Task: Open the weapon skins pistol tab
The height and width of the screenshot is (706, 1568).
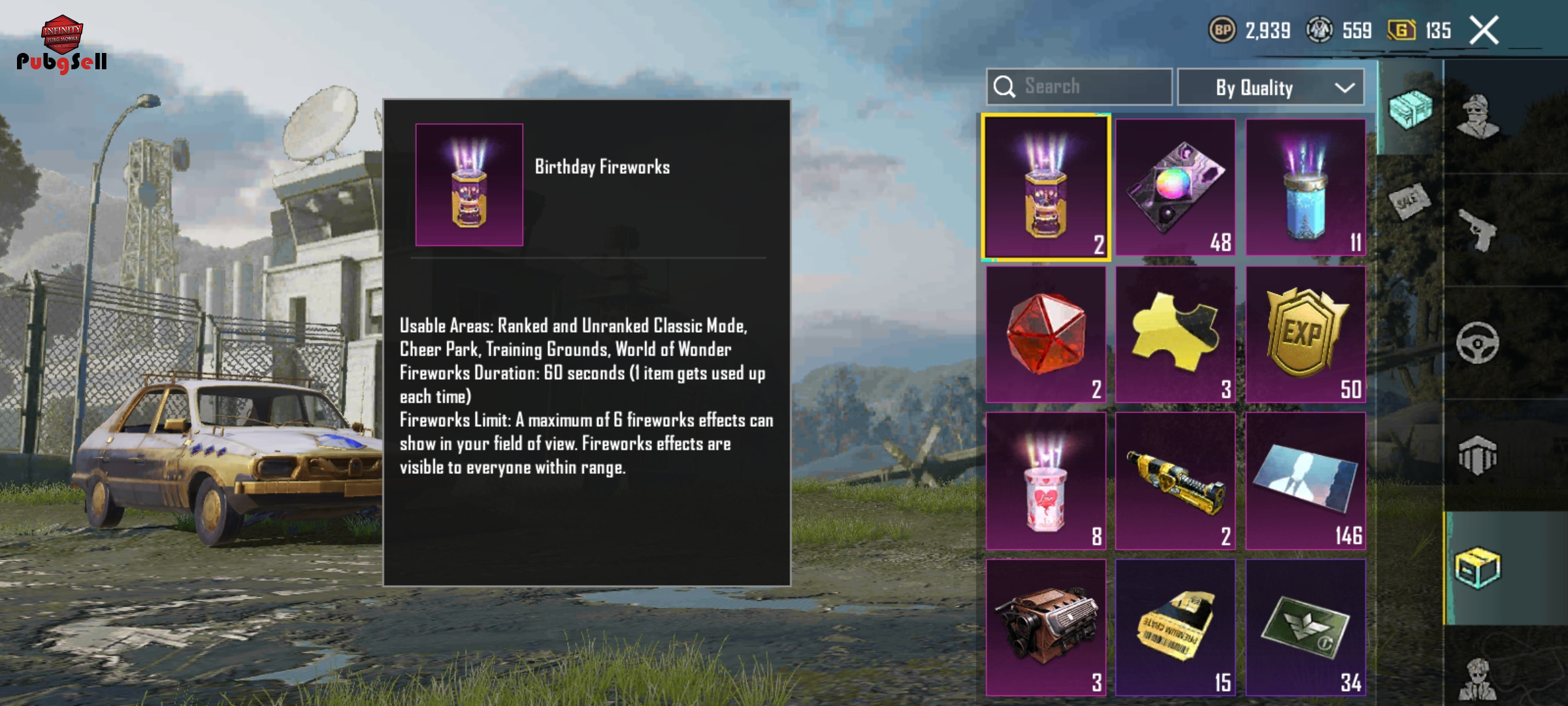Action: [1478, 230]
